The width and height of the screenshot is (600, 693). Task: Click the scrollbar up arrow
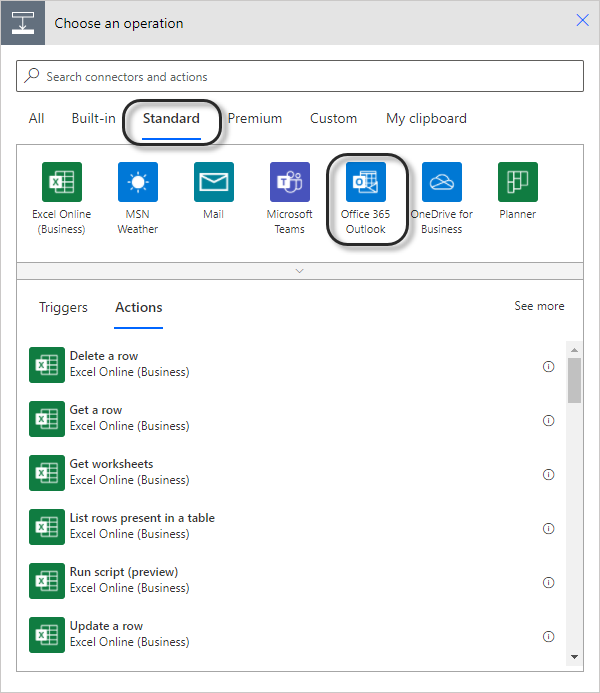pos(574,350)
